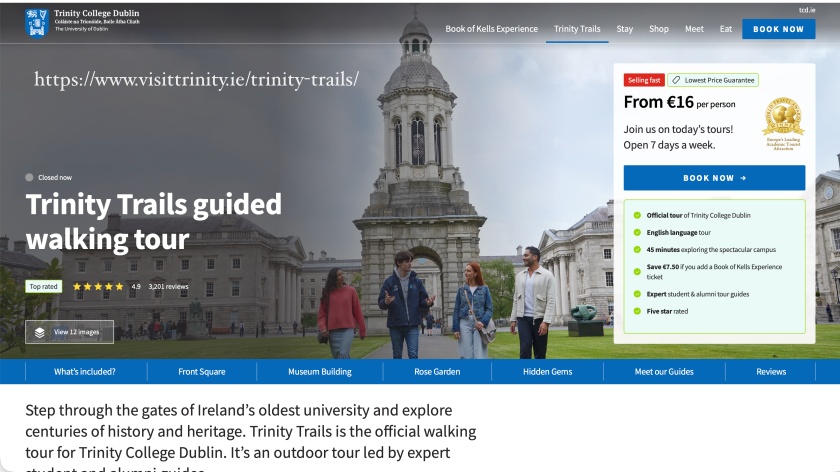
Task: Go to the Rose Garden section tab
Action: point(437,372)
